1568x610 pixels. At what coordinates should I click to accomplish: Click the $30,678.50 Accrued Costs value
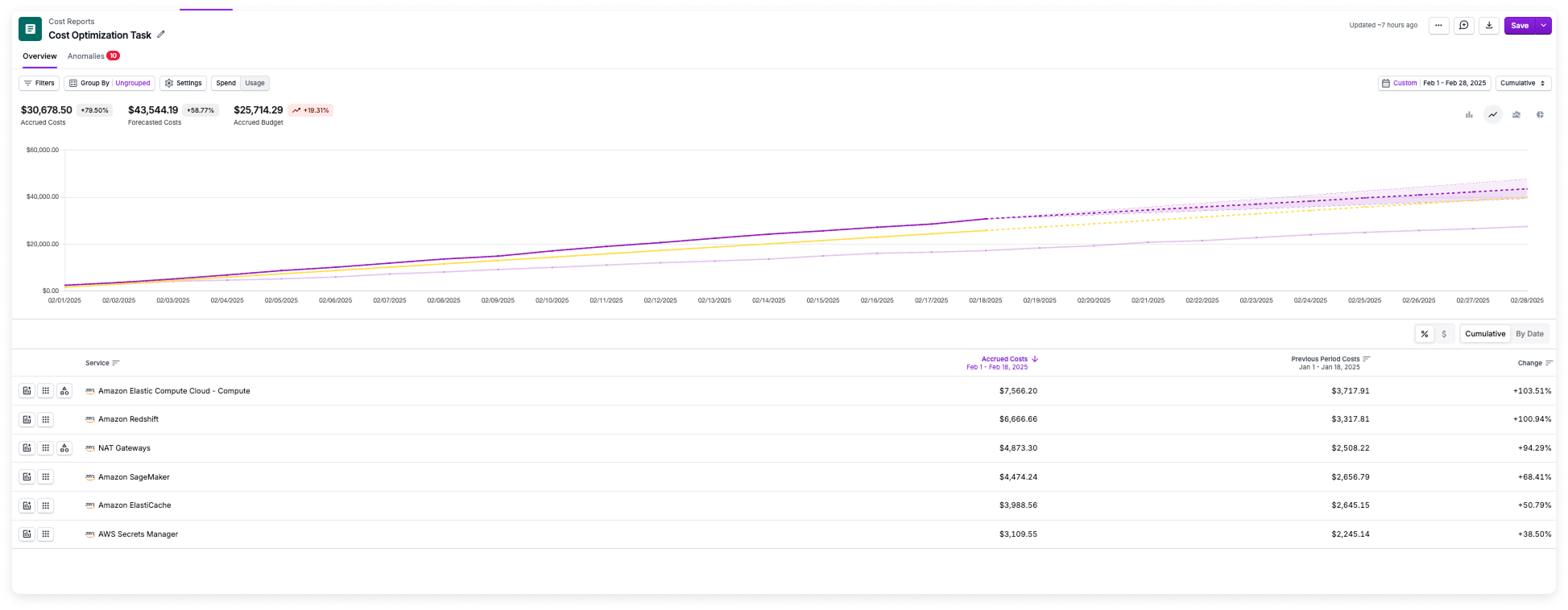click(47, 110)
